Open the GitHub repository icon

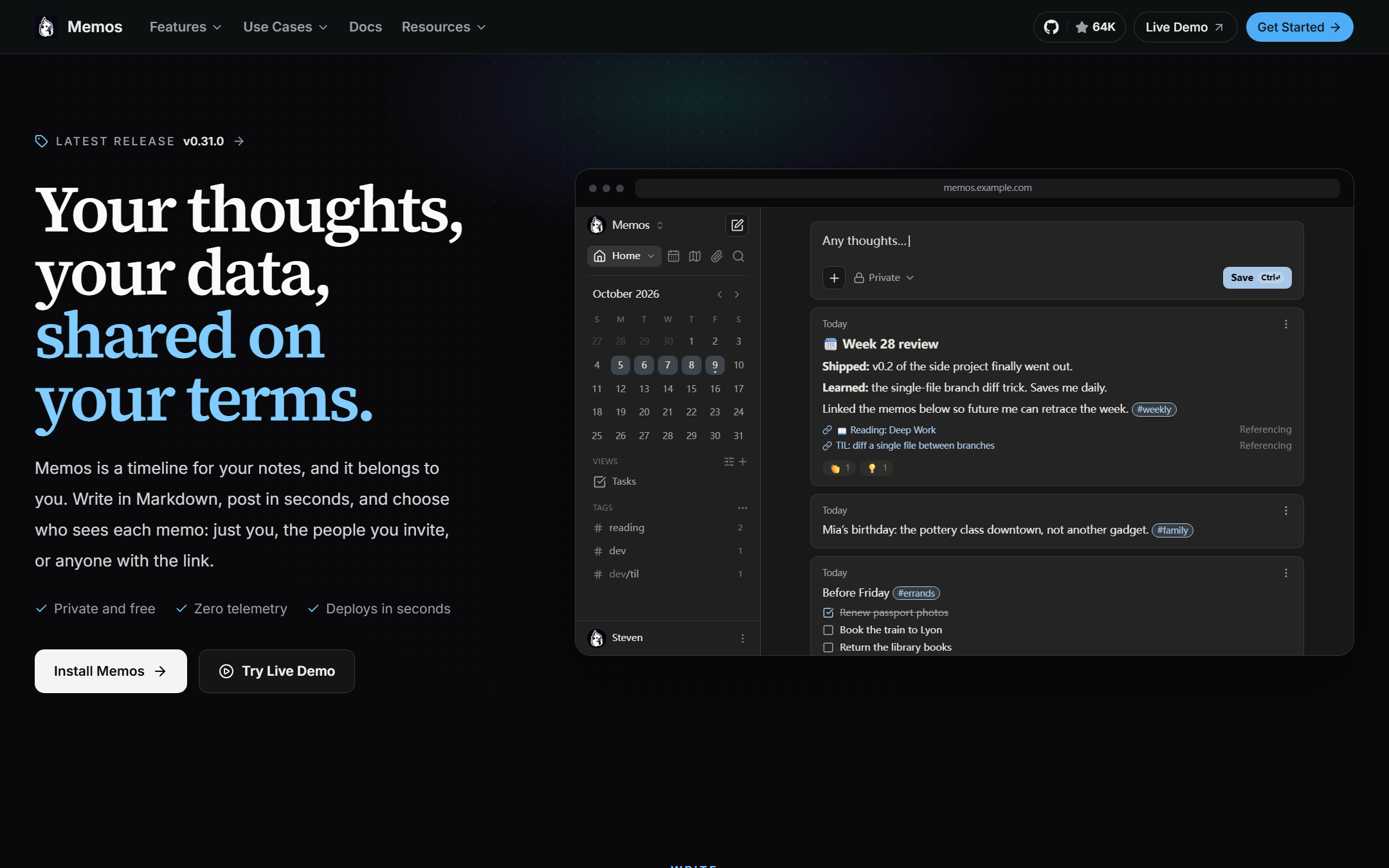click(x=1051, y=27)
